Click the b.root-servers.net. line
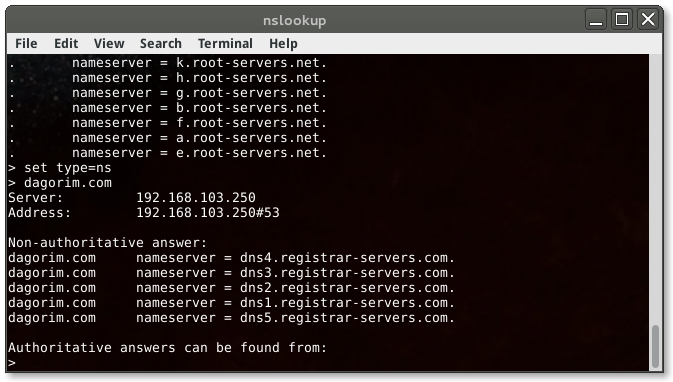The height and width of the screenshot is (382, 673). [167, 108]
